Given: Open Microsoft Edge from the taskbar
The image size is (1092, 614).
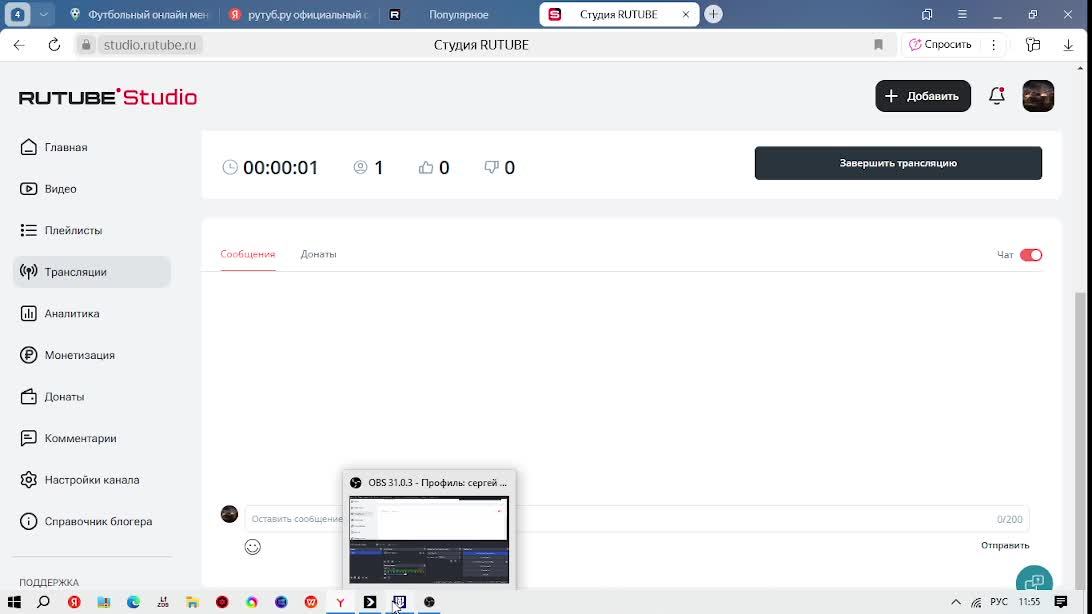Looking at the screenshot, I should tap(133, 602).
